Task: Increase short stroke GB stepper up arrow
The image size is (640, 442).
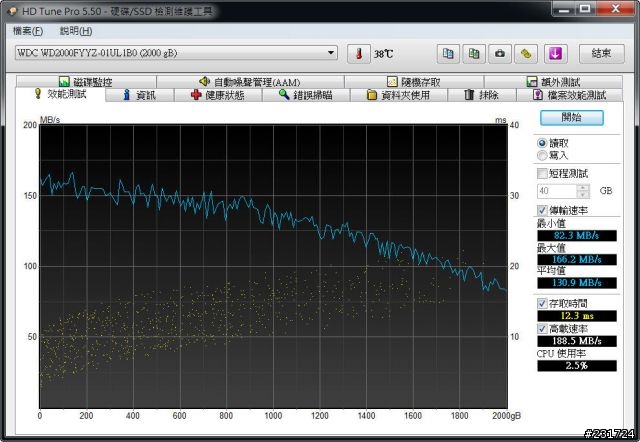Action: coord(583,188)
